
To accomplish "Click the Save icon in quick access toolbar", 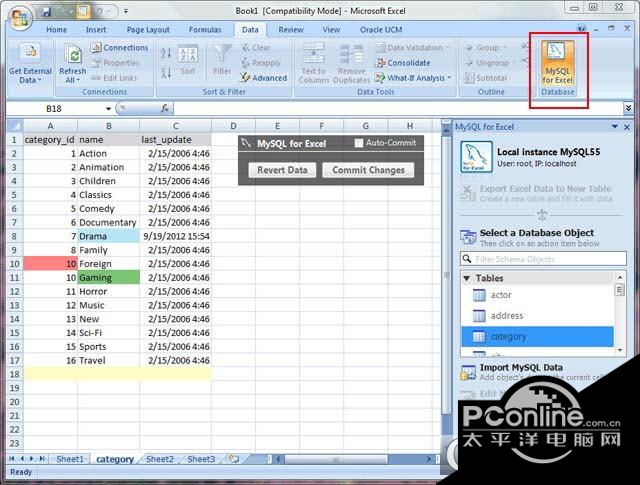I will (x=46, y=11).
